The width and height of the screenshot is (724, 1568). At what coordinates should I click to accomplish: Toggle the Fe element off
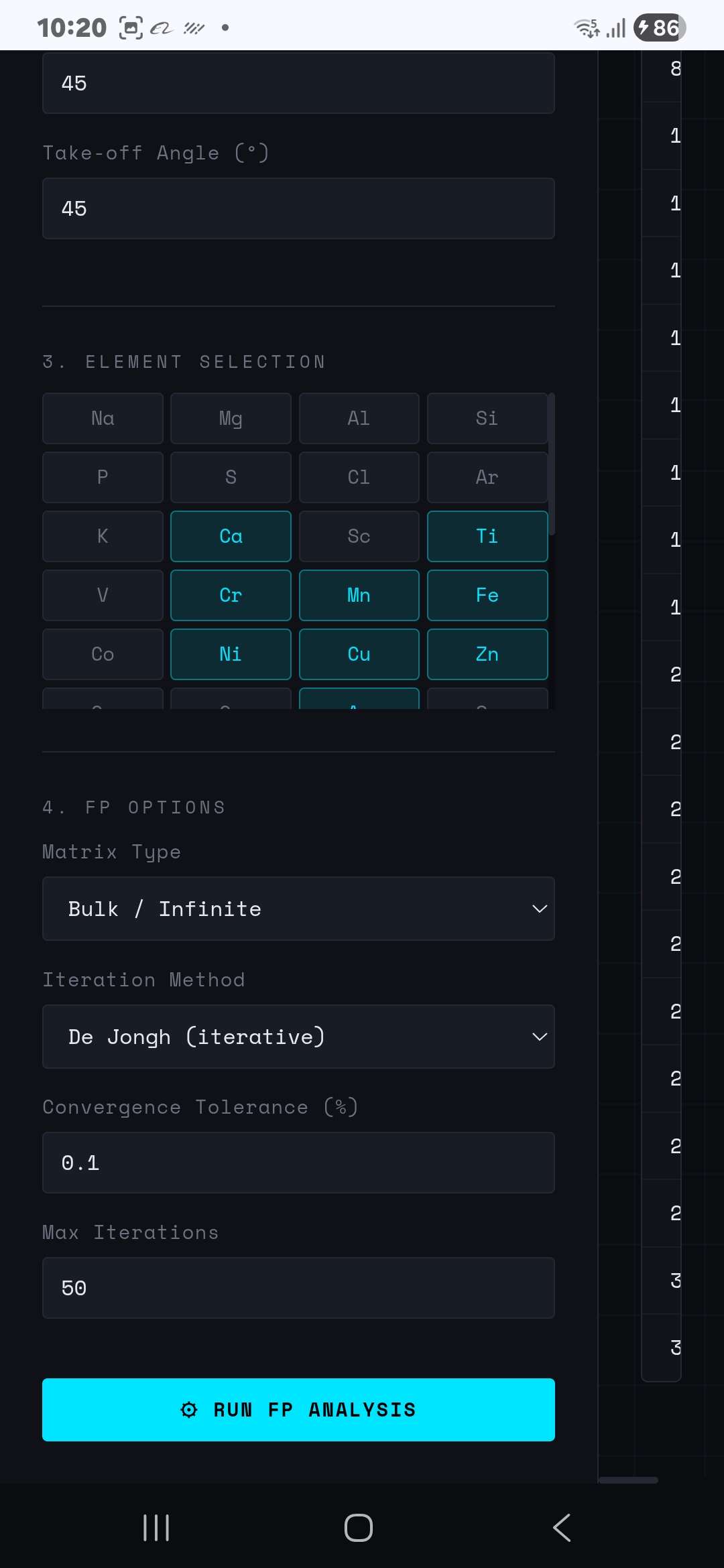point(487,595)
